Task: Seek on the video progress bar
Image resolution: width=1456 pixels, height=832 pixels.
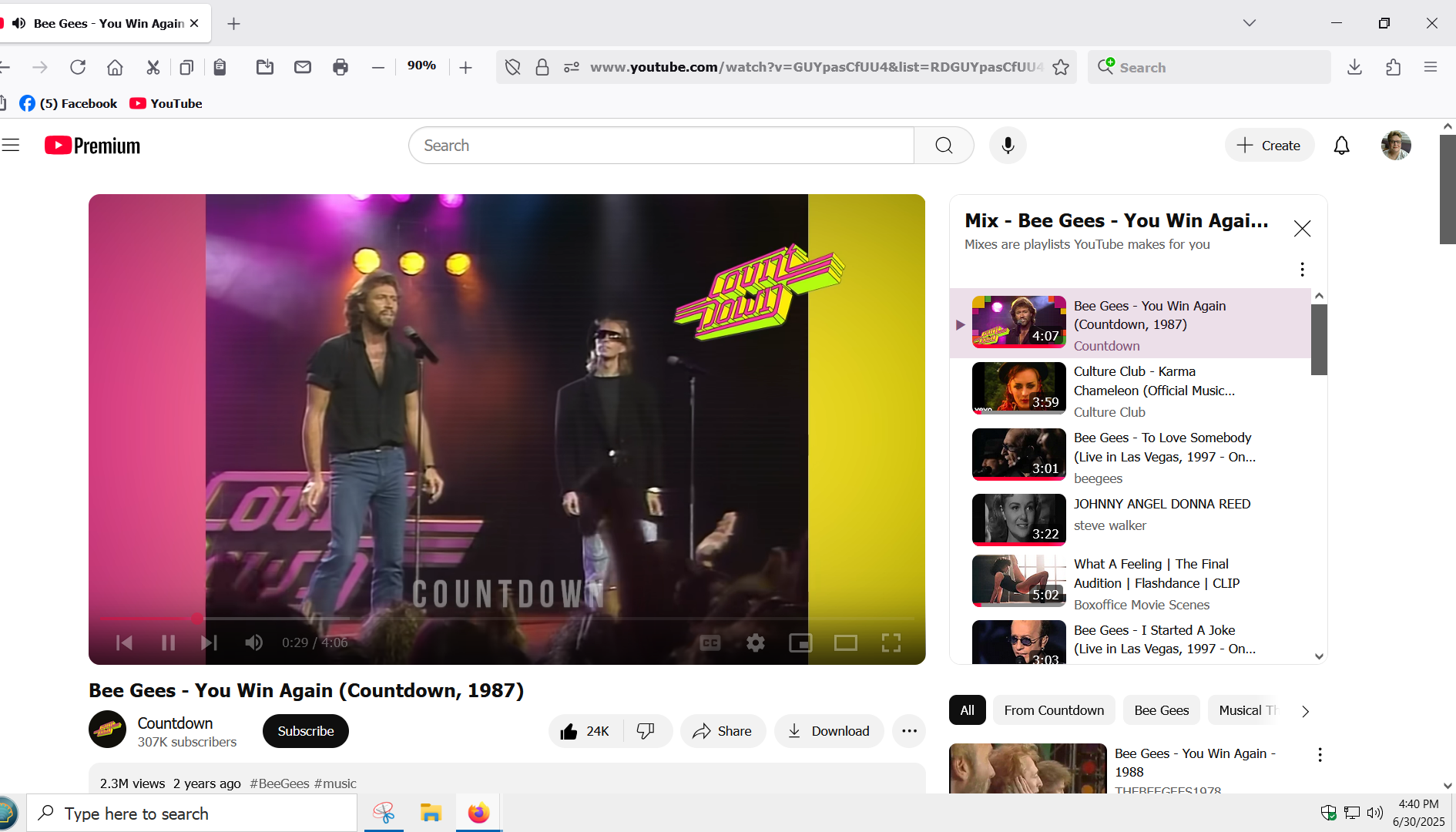Action: coord(506,619)
